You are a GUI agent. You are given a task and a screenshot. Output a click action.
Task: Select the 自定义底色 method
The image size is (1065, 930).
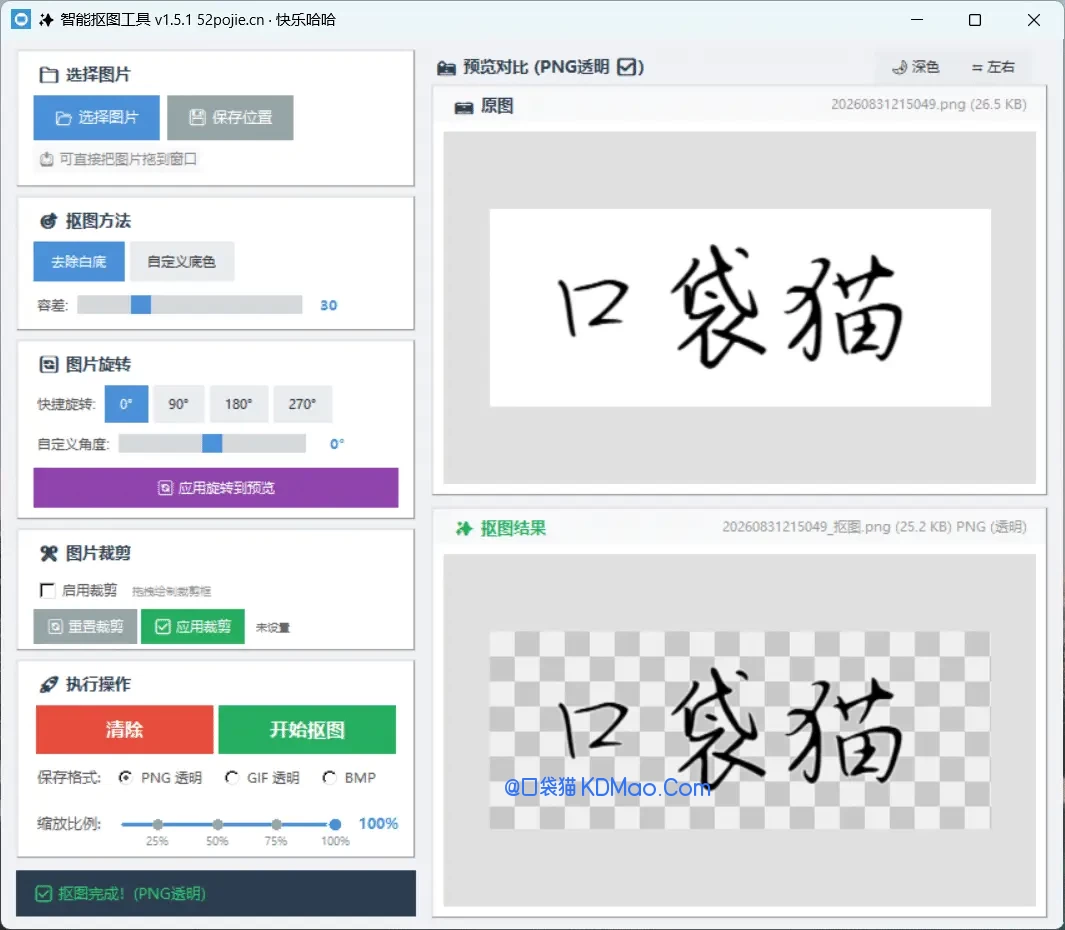click(181, 262)
